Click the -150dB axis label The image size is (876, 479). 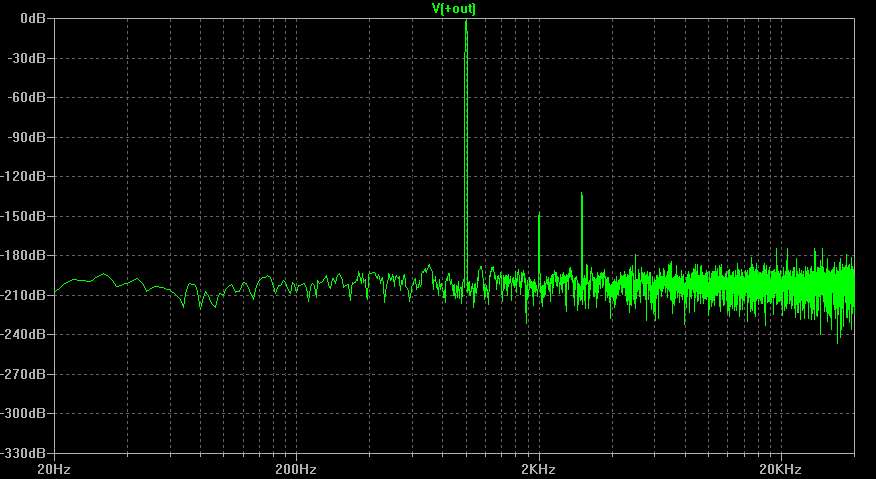click(24, 216)
